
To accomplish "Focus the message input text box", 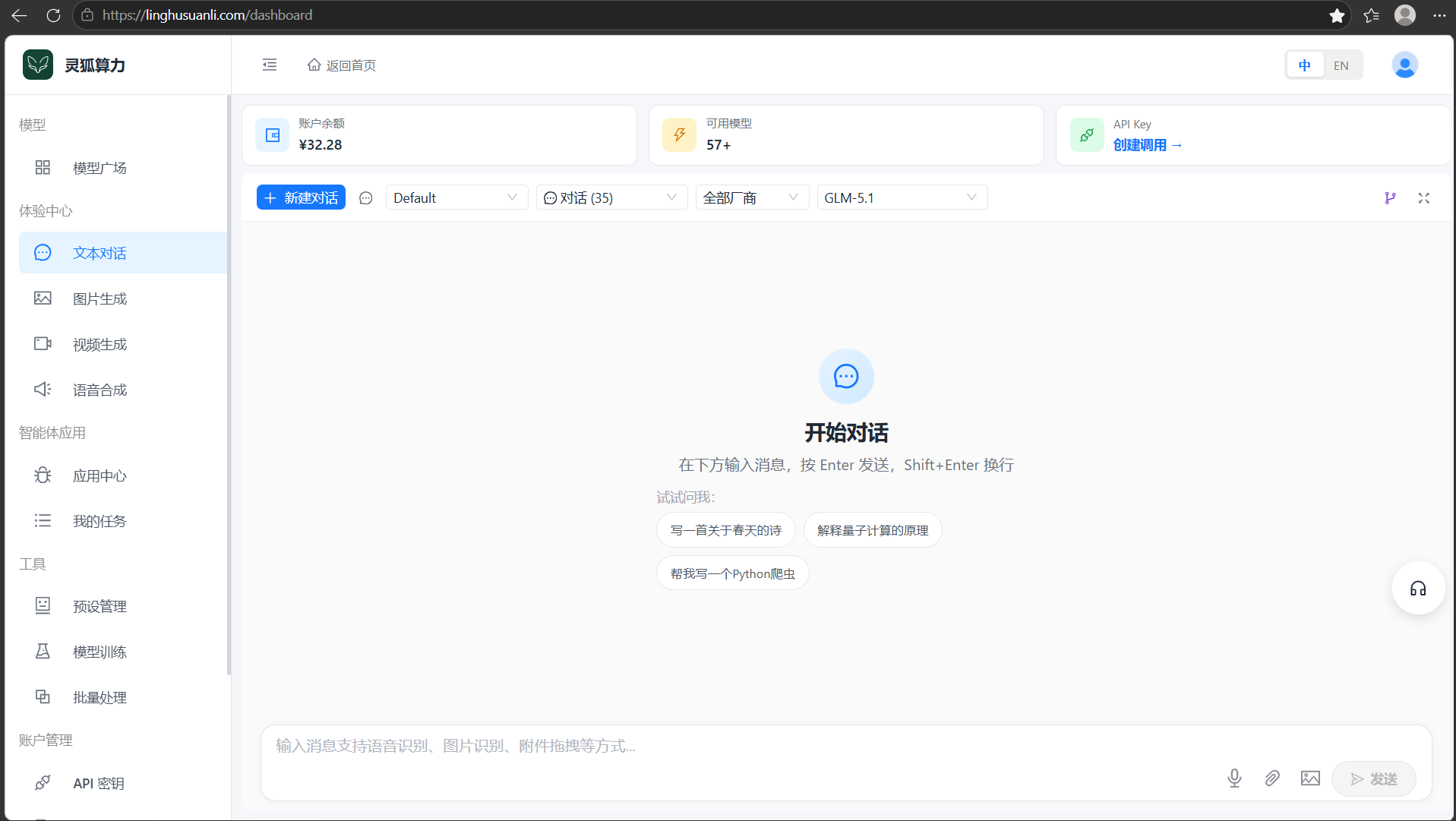I will pos(846,747).
